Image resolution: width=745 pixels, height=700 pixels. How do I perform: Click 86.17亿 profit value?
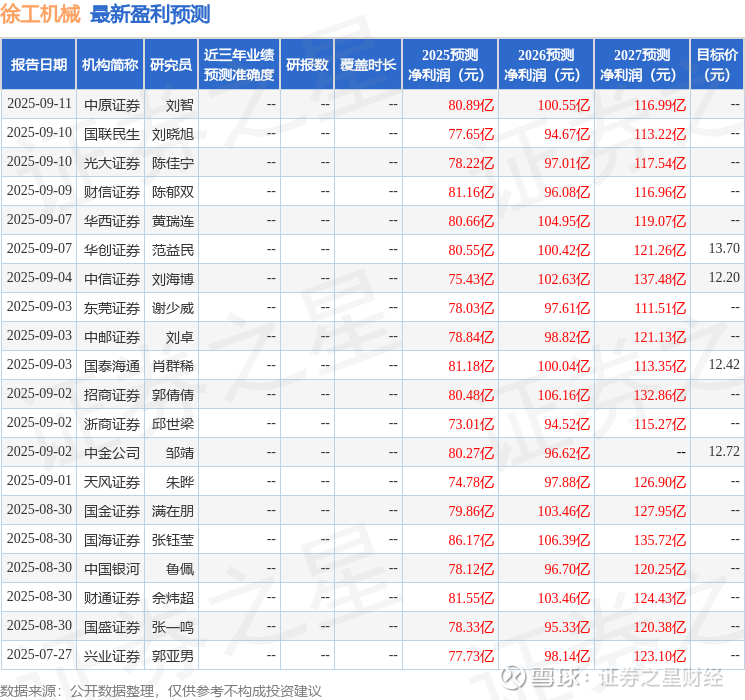(471, 540)
